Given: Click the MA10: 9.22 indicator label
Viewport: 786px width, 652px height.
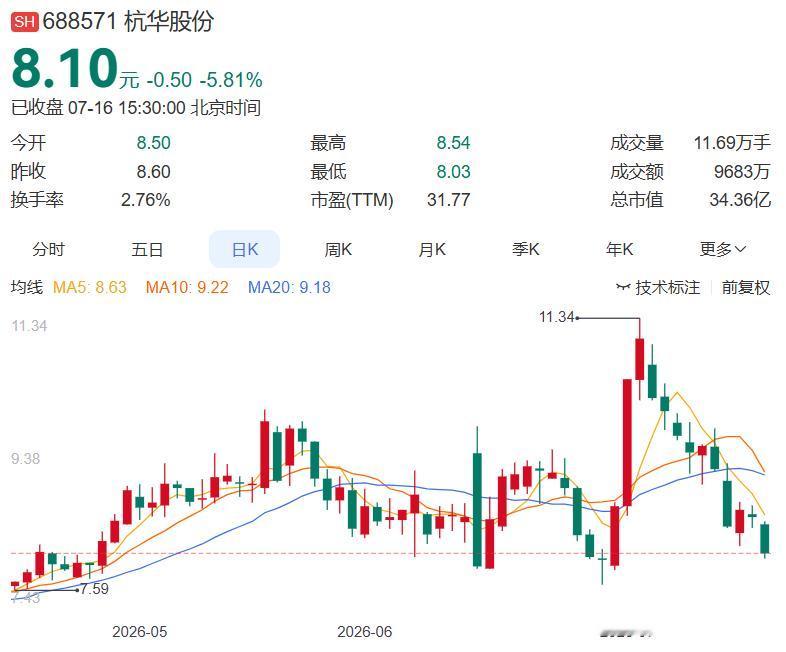Looking at the screenshot, I should coord(187,287).
